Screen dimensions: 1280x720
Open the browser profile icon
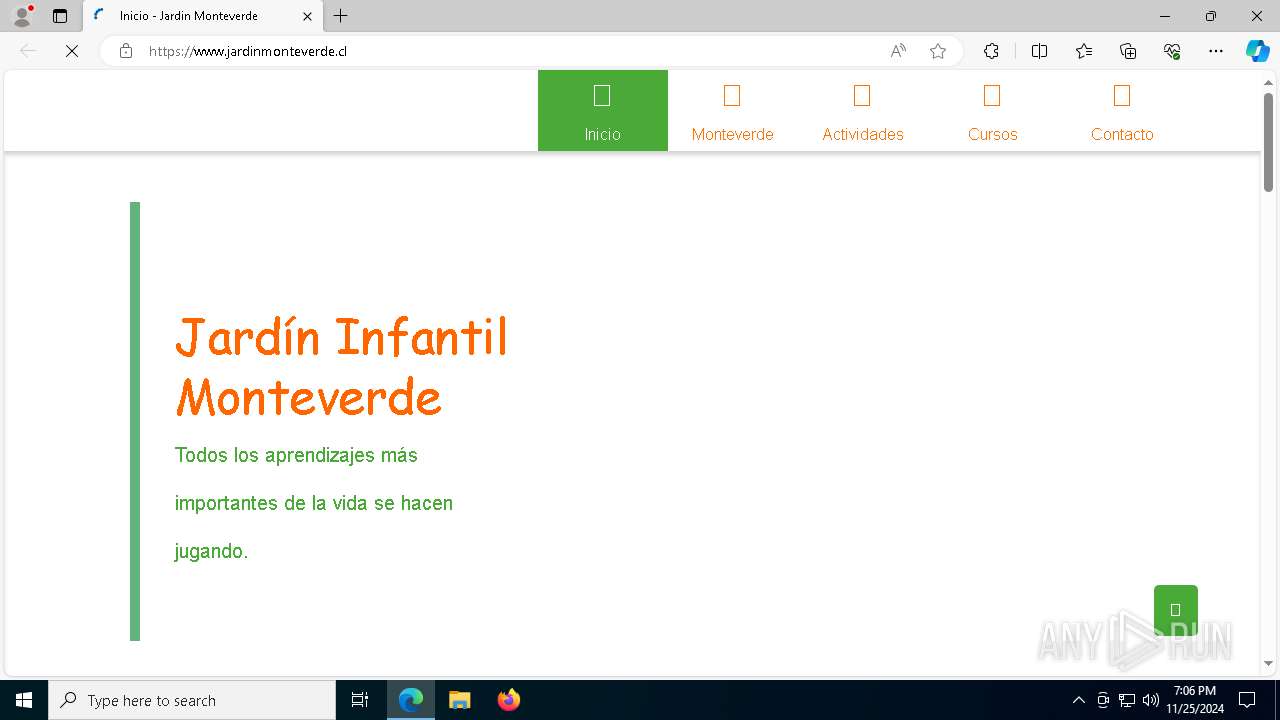click(22, 16)
